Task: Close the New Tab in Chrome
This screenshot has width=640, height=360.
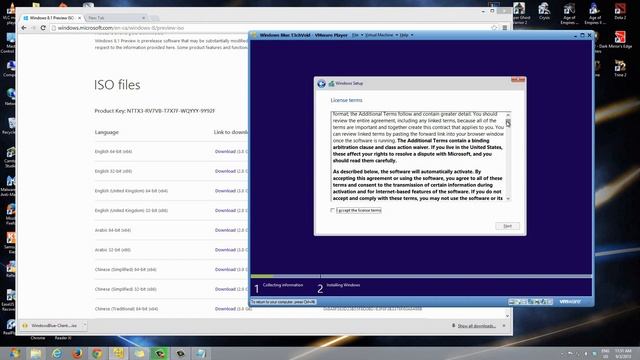Action: pyautogui.click(x=143, y=18)
